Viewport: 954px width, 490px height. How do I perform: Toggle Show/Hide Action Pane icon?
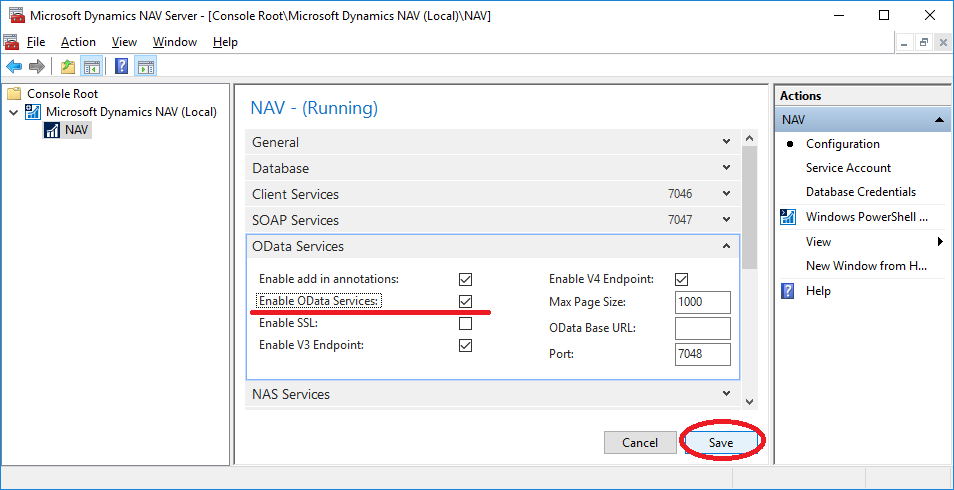145,66
